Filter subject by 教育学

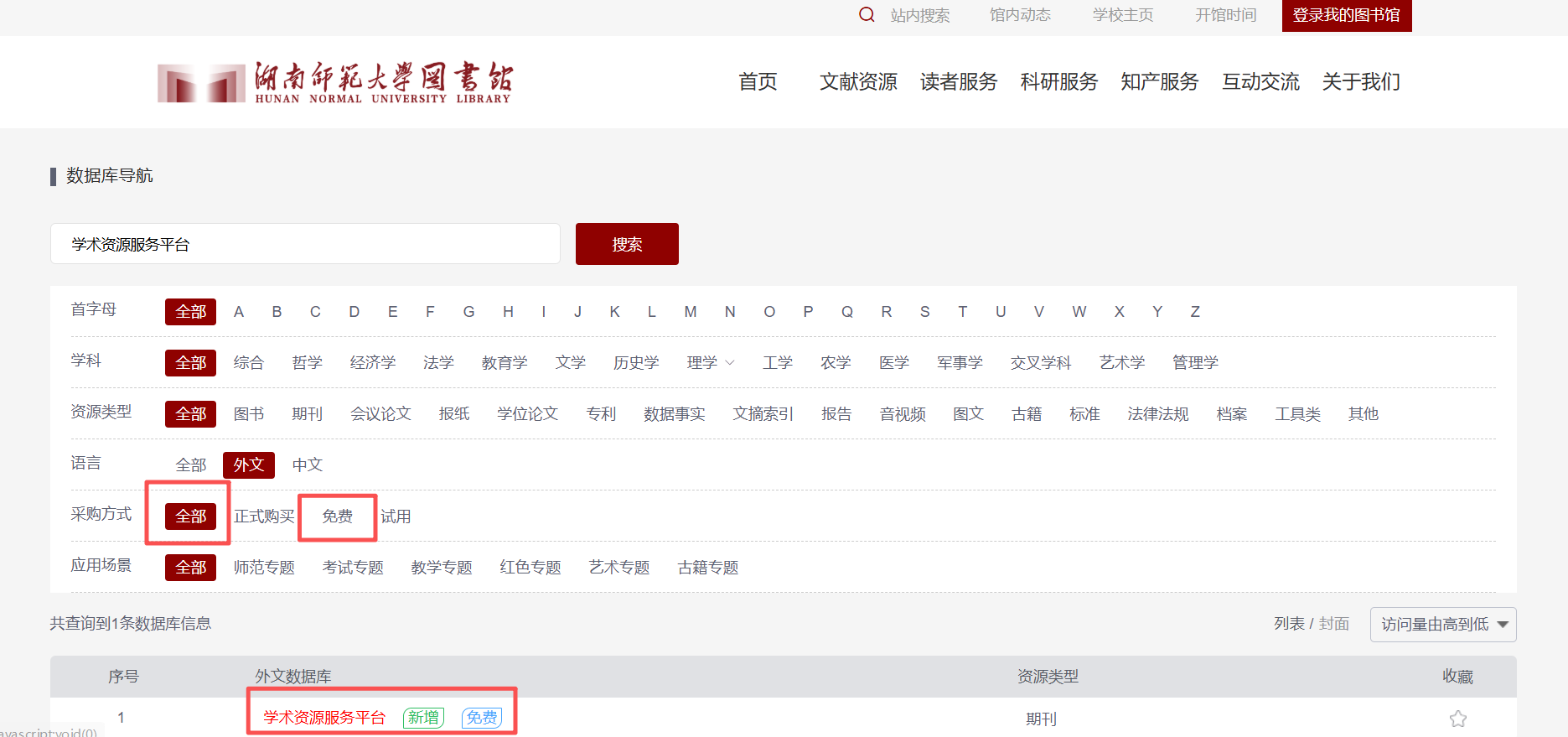pos(505,363)
